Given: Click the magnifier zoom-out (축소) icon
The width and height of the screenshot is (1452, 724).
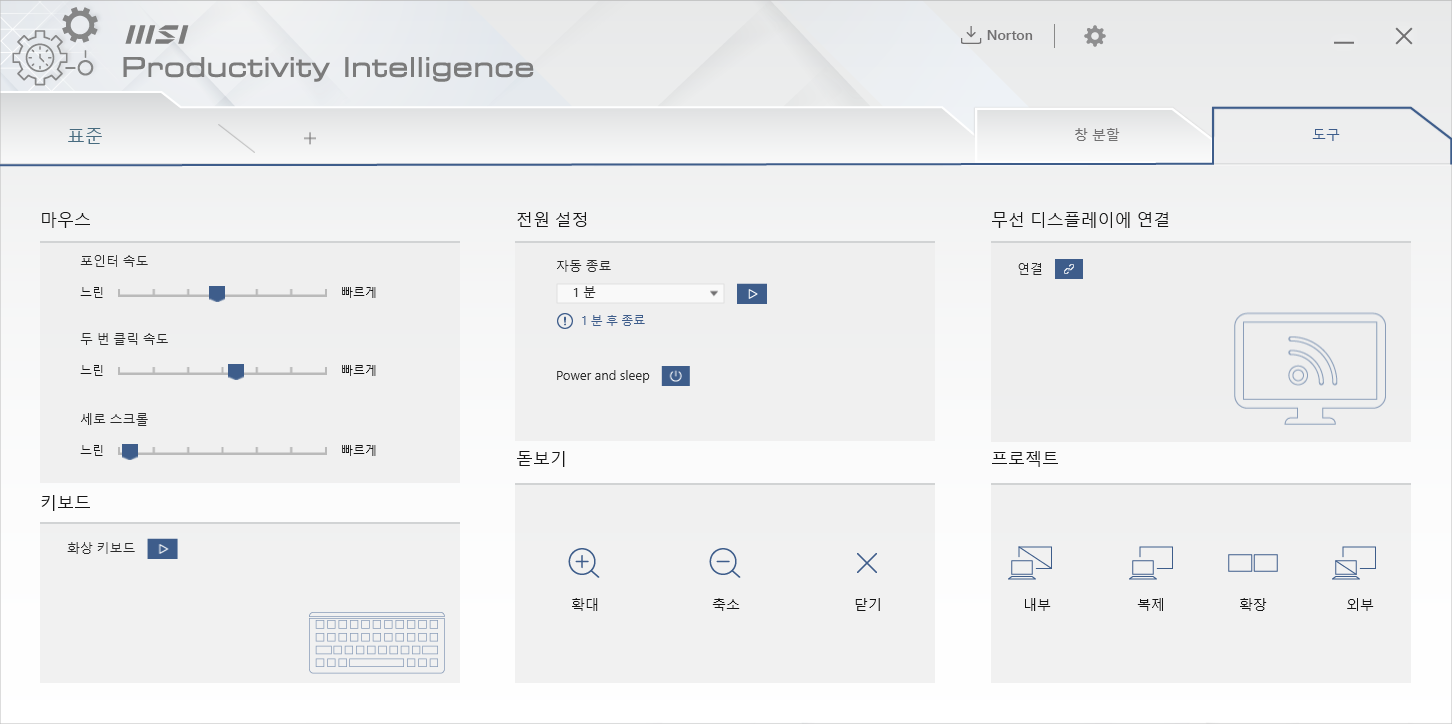Looking at the screenshot, I should click(725, 563).
